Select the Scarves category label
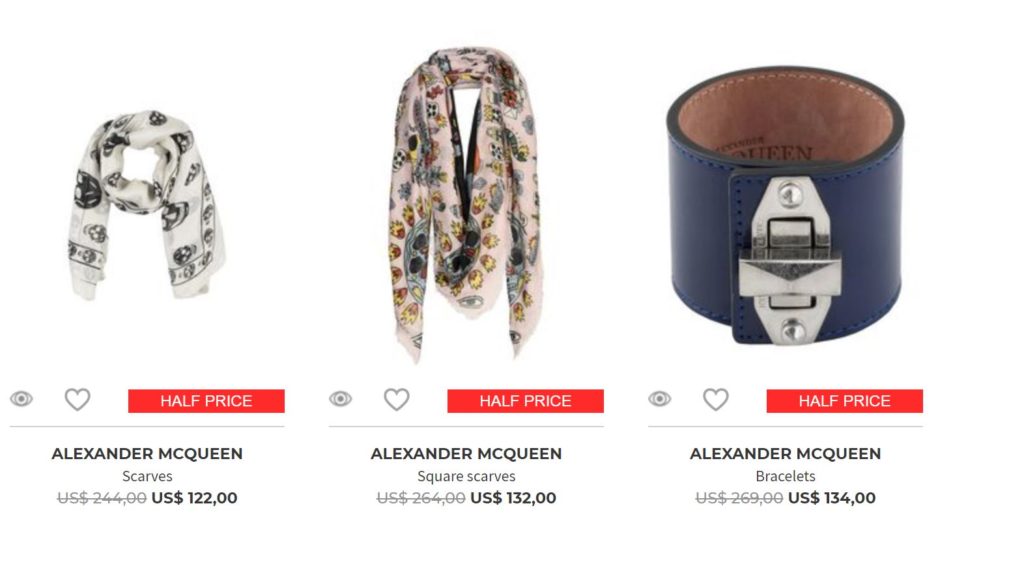This screenshot has width=1024, height=577. click(147, 476)
